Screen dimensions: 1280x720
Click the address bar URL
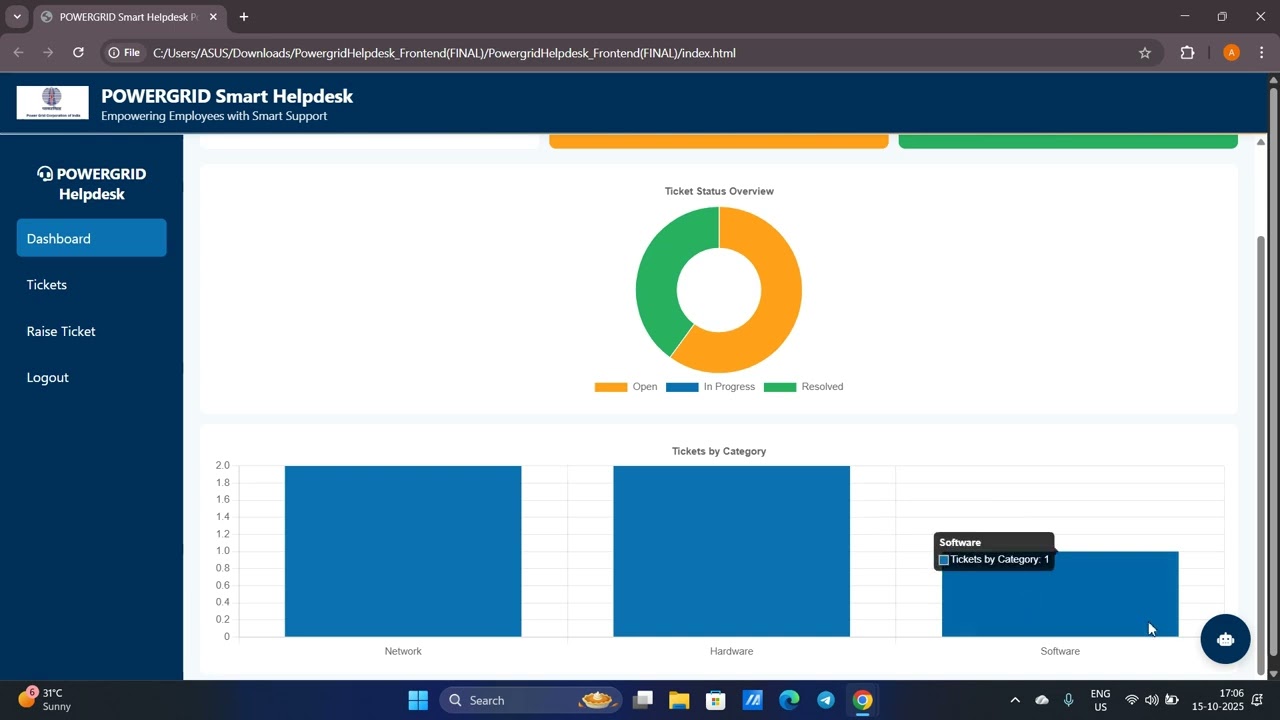(444, 53)
